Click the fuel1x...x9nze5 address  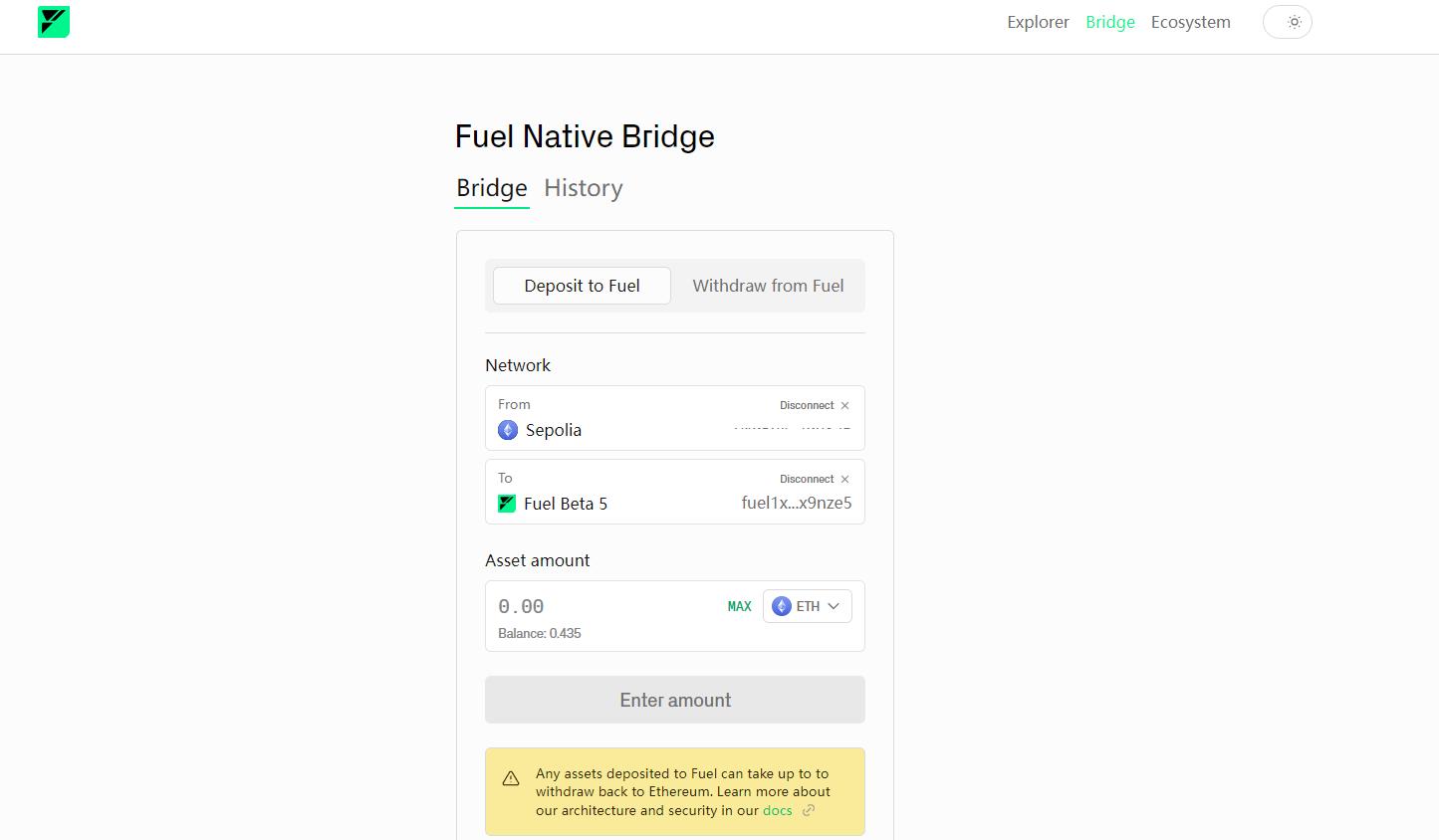click(797, 503)
